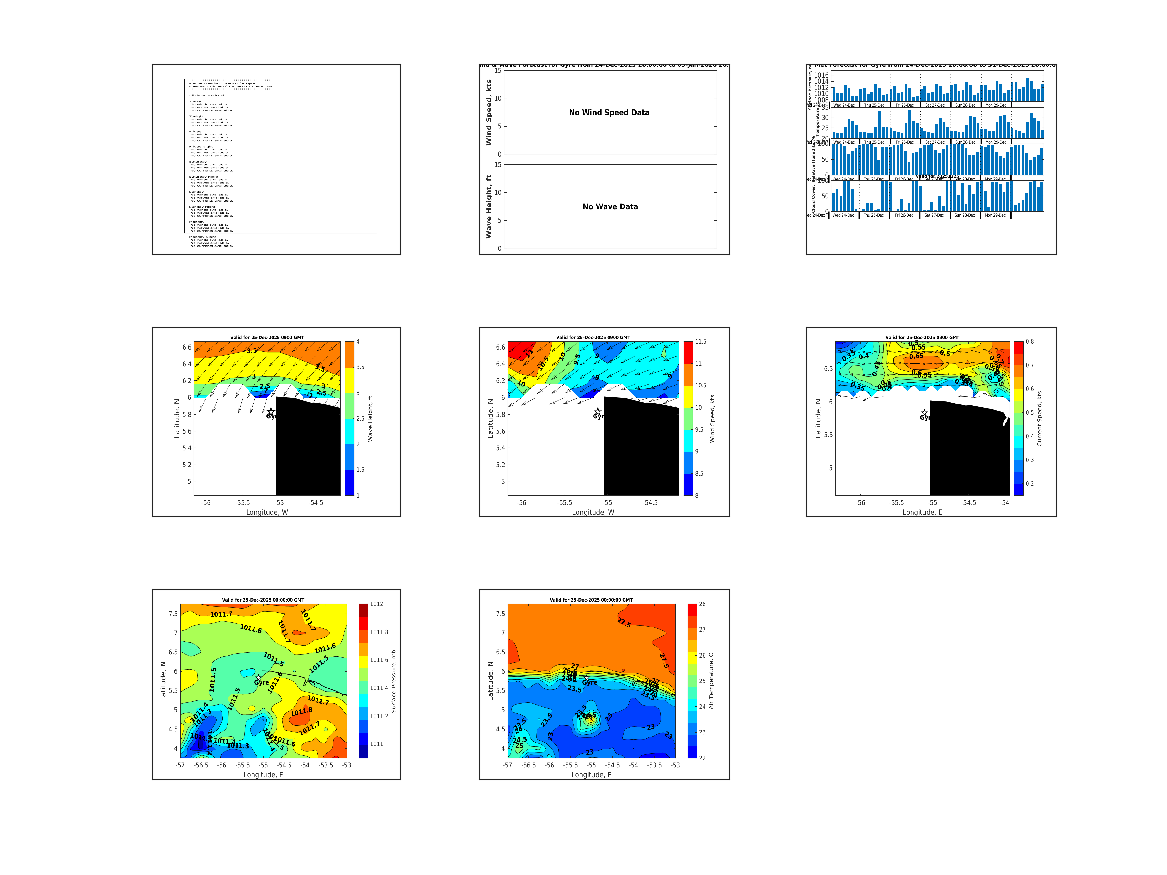Screen dimensions: 1167x875
Task: Click the surface pressure map colorbar
Action: point(363,681)
